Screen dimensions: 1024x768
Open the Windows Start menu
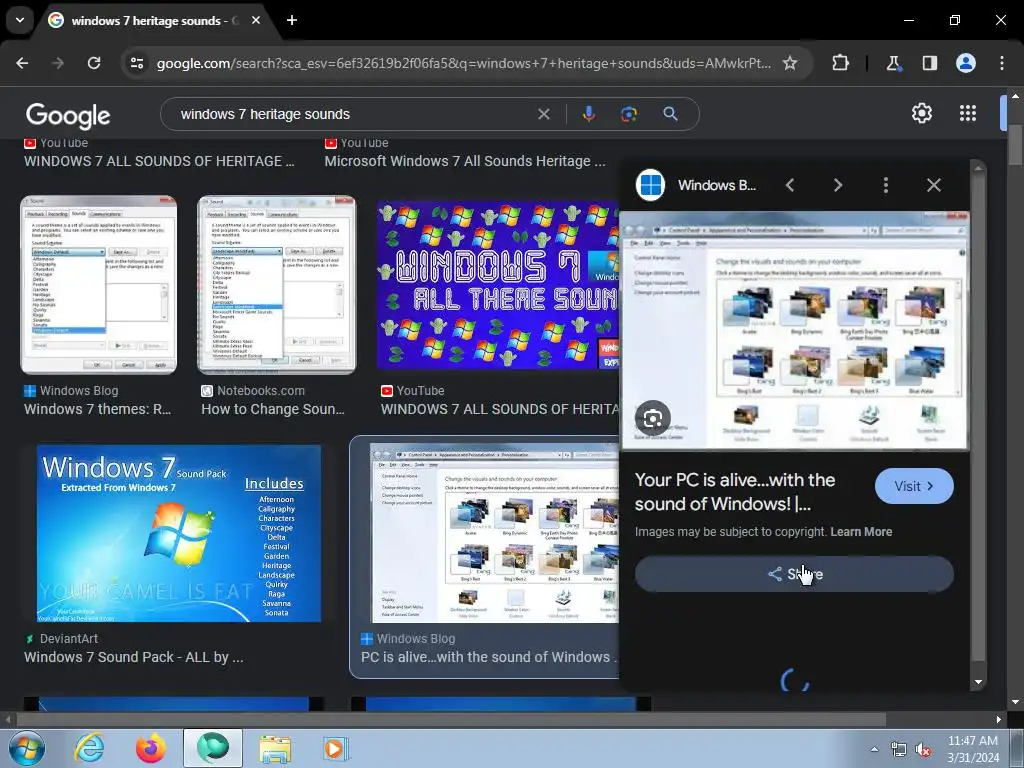point(26,748)
